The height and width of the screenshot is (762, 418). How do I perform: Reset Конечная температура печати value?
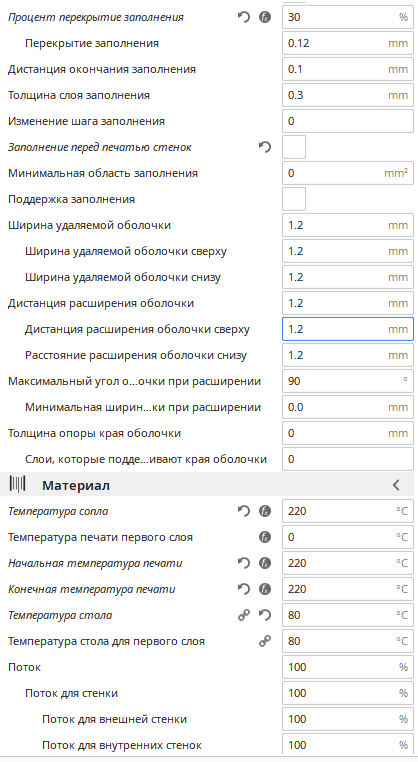[x=244, y=589]
